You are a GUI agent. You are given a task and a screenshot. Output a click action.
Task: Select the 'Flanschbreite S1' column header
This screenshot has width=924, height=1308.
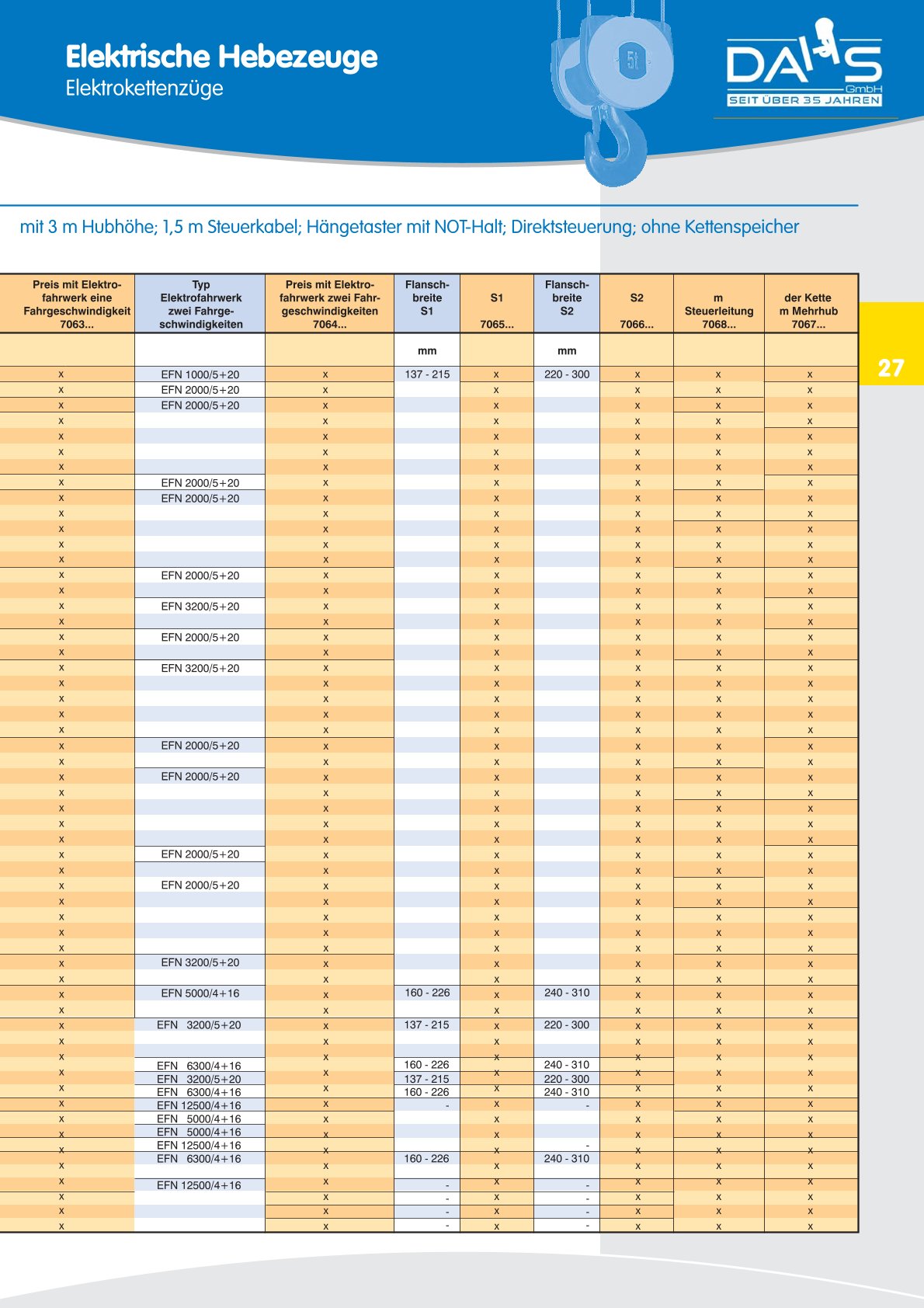coord(427,297)
